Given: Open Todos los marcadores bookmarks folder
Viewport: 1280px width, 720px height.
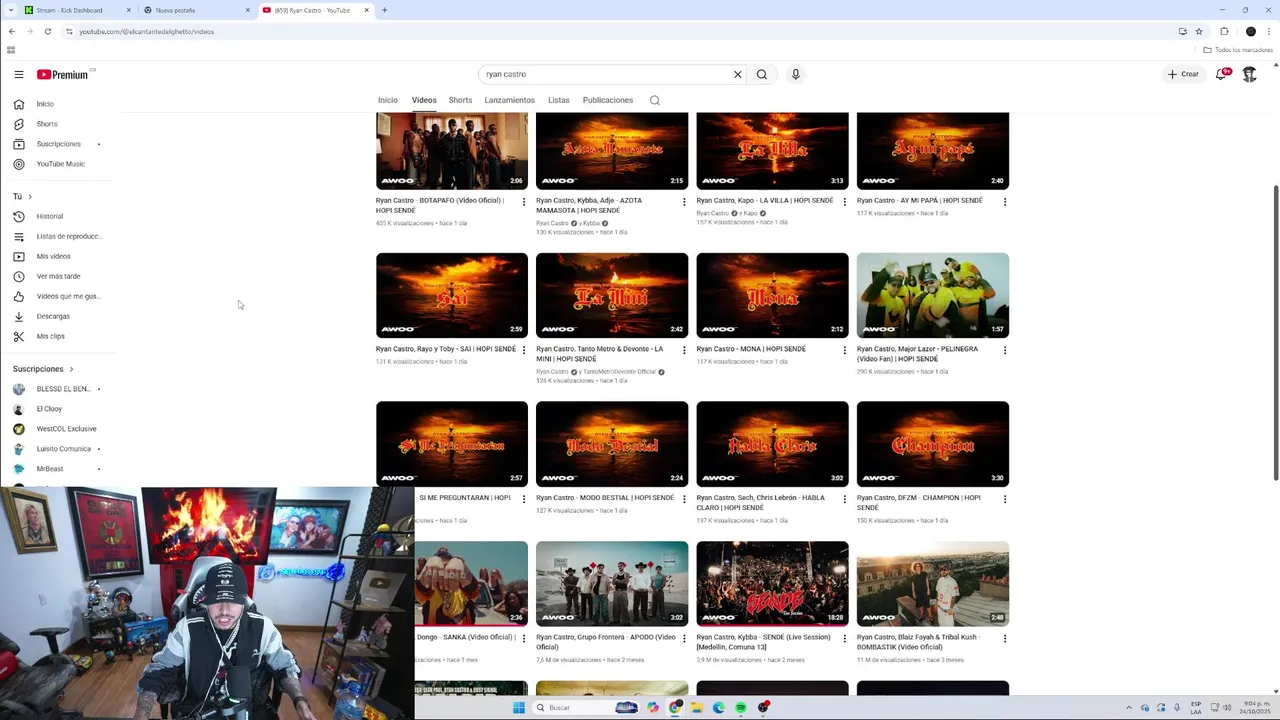Looking at the screenshot, I should 1238,50.
